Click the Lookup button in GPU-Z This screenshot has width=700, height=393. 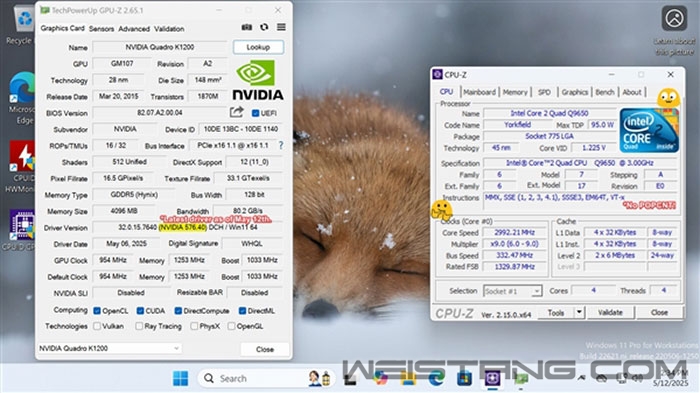(x=258, y=47)
